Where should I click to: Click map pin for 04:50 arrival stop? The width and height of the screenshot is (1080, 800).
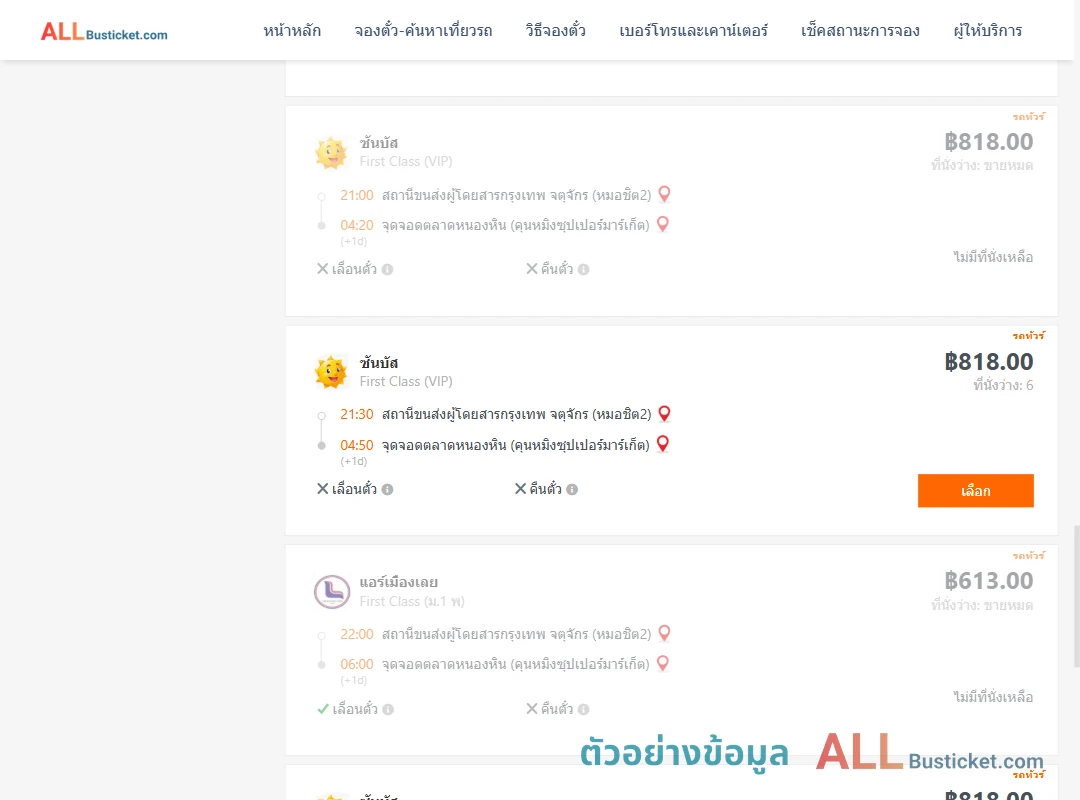pos(663,444)
